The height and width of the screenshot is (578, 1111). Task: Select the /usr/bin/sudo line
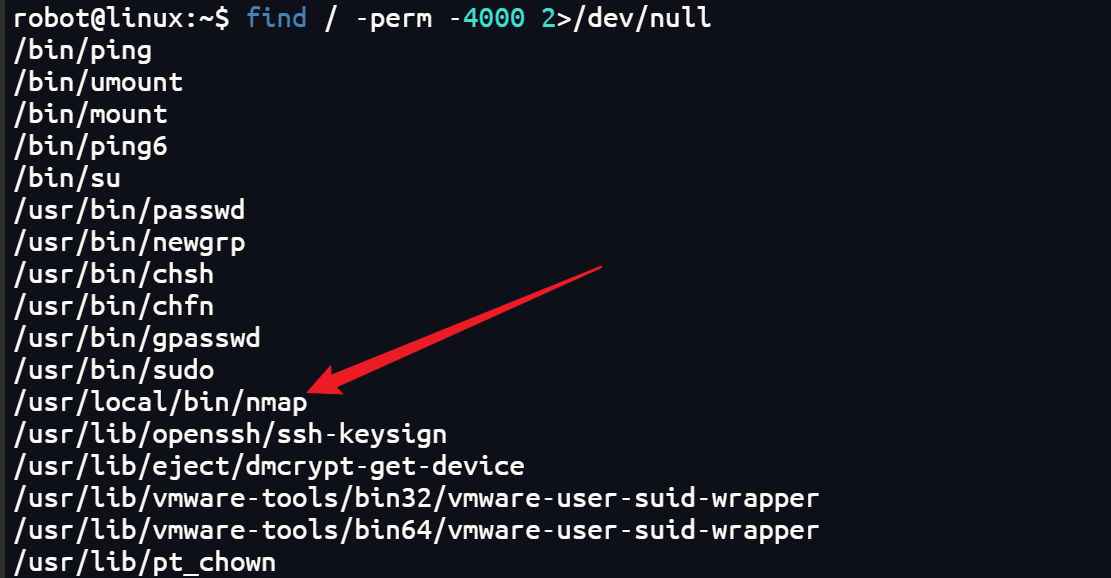coord(113,370)
